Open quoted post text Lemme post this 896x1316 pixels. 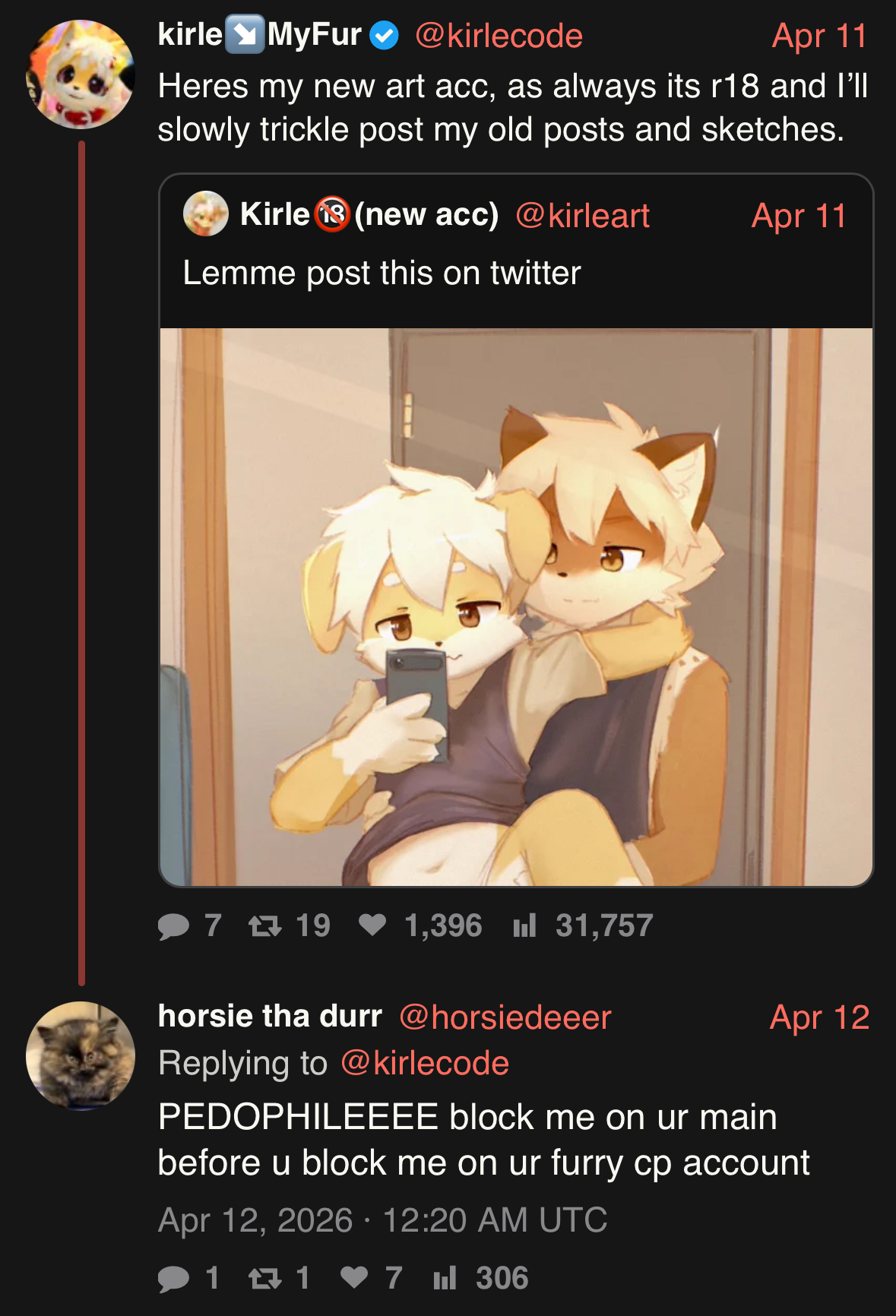(382, 273)
